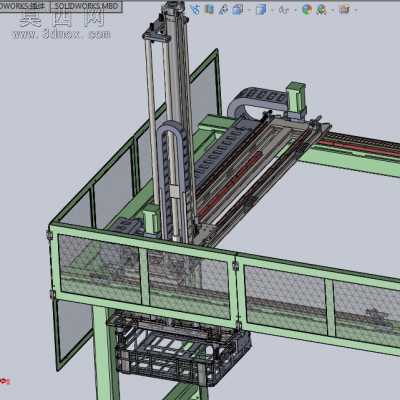Open Dynamic Annotation Views tool

(x=224, y=9)
